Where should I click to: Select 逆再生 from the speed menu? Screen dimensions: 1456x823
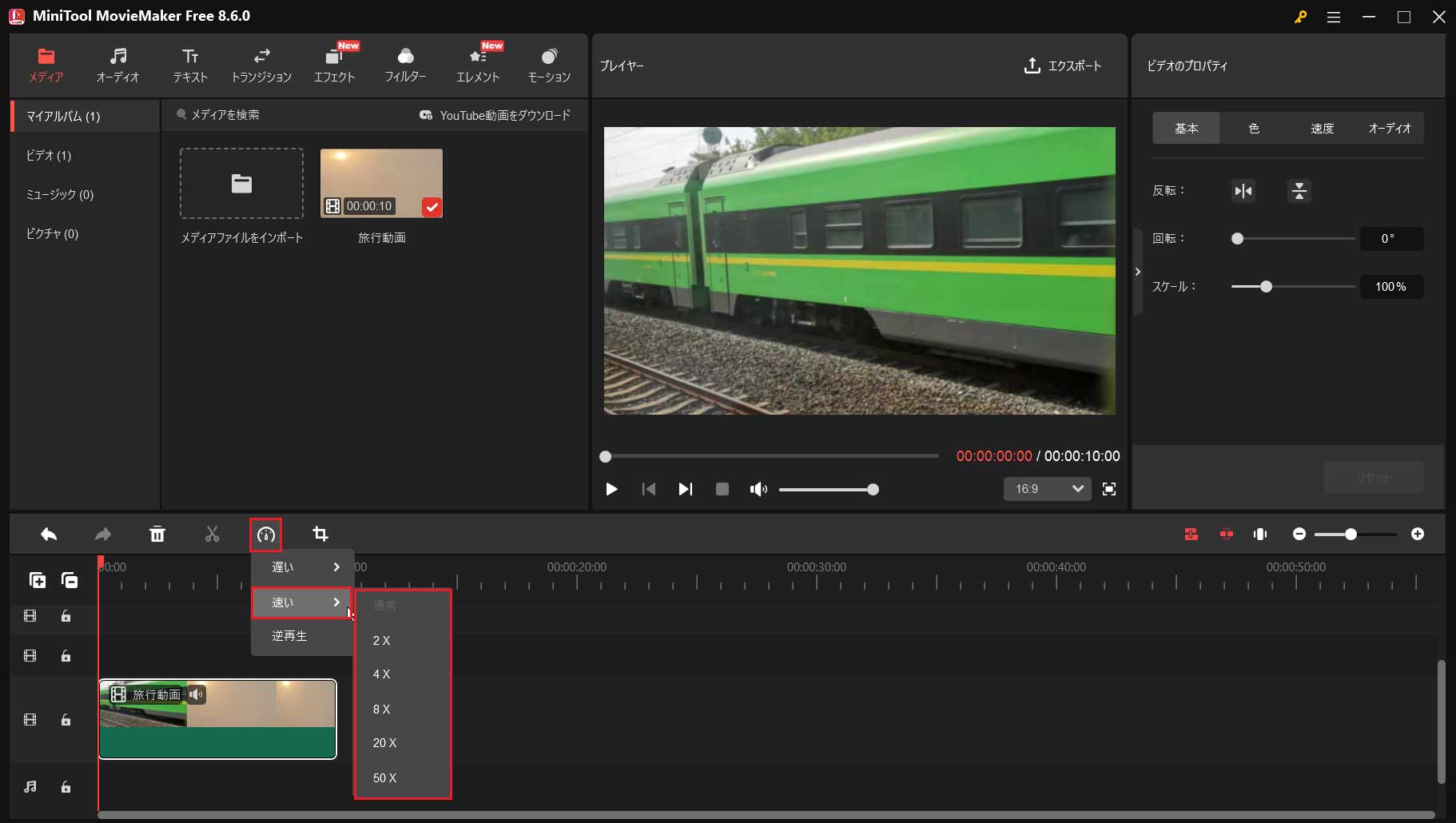coord(290,636)
